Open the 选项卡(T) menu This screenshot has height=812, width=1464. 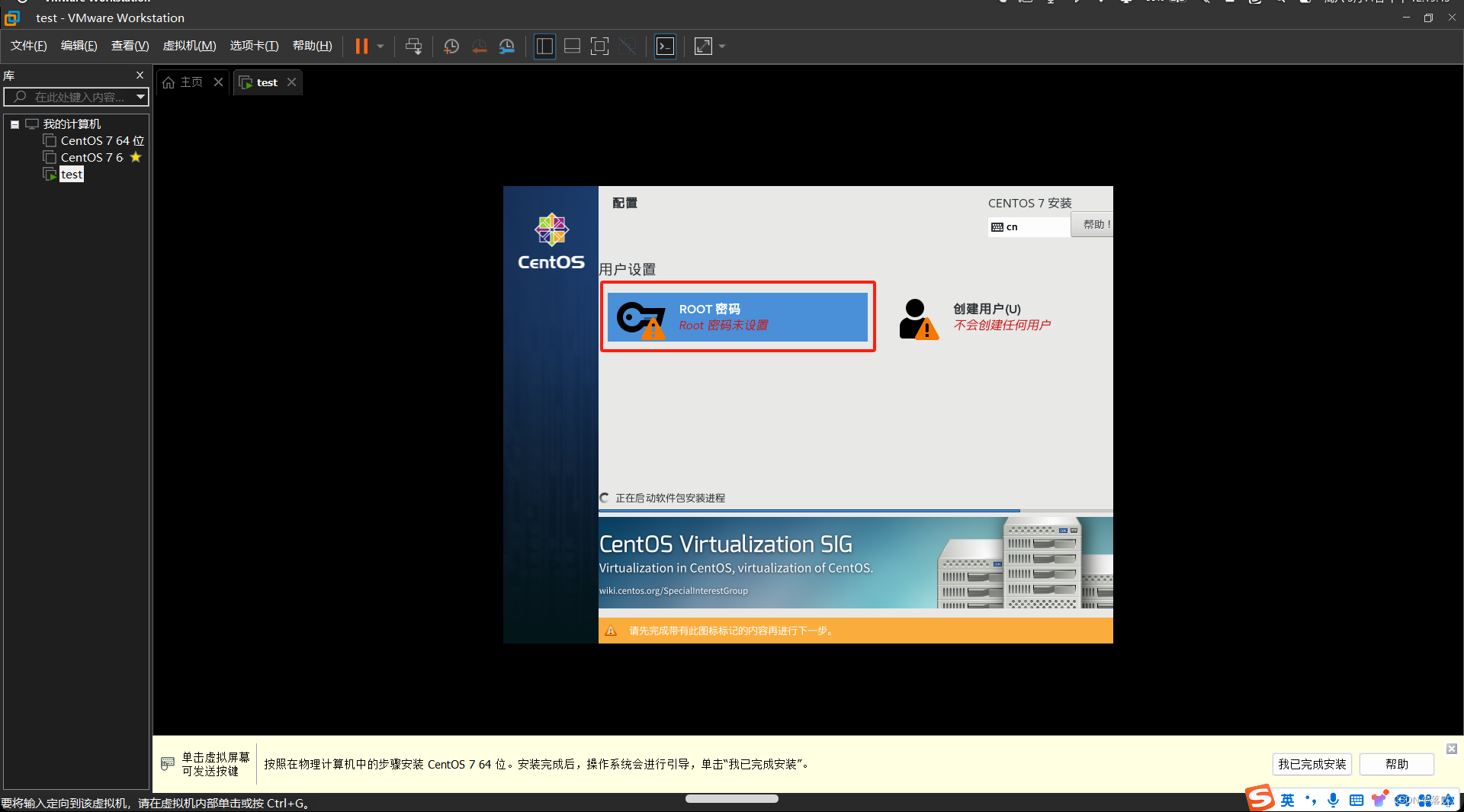[254, 46]
